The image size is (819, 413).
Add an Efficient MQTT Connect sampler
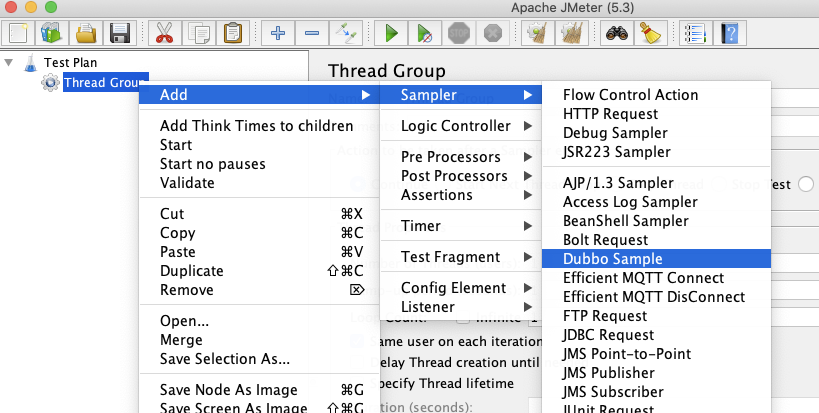pos(656,278)
